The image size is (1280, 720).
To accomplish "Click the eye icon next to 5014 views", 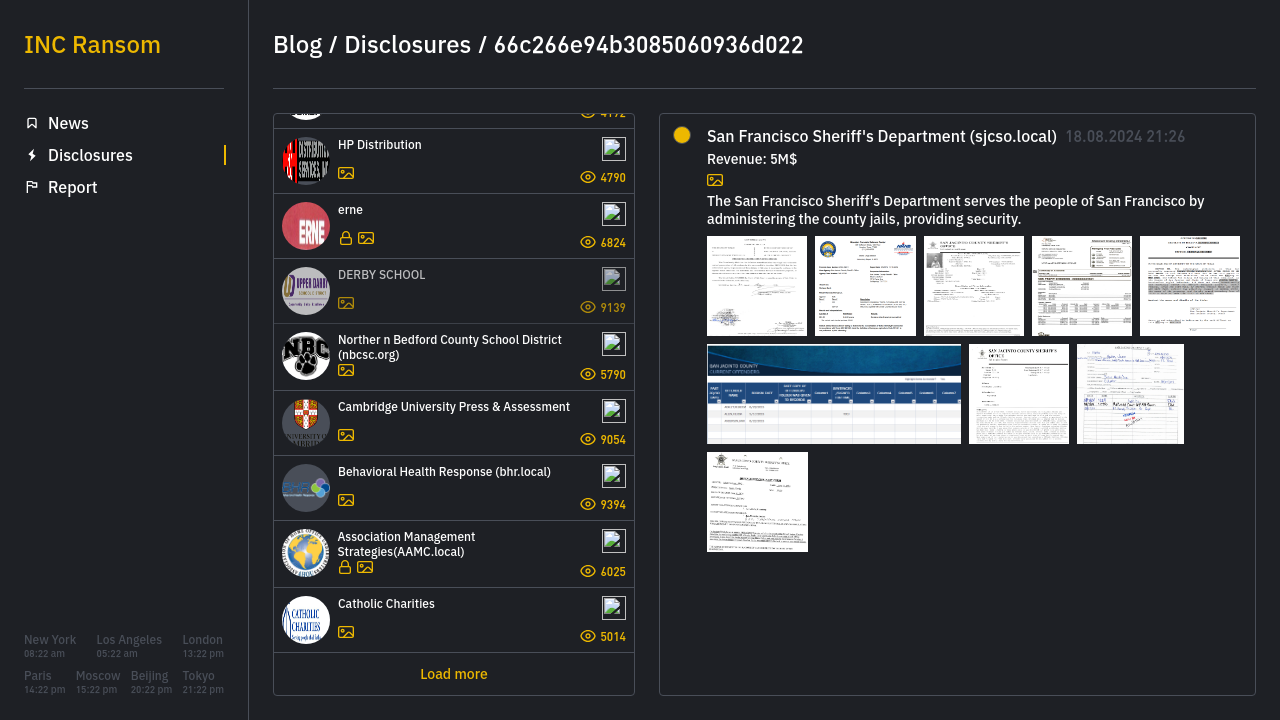I will click(588, 636).
